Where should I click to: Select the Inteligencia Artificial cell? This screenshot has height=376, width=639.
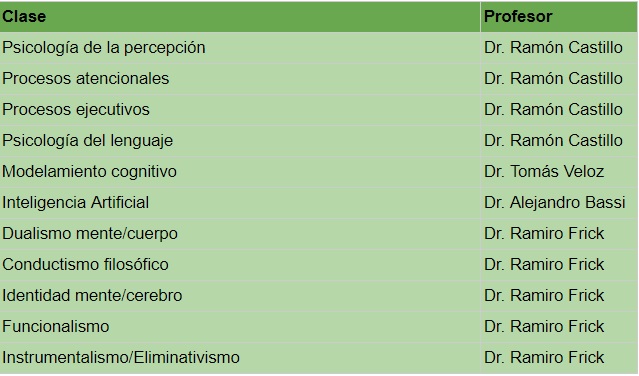click(240, 202)
